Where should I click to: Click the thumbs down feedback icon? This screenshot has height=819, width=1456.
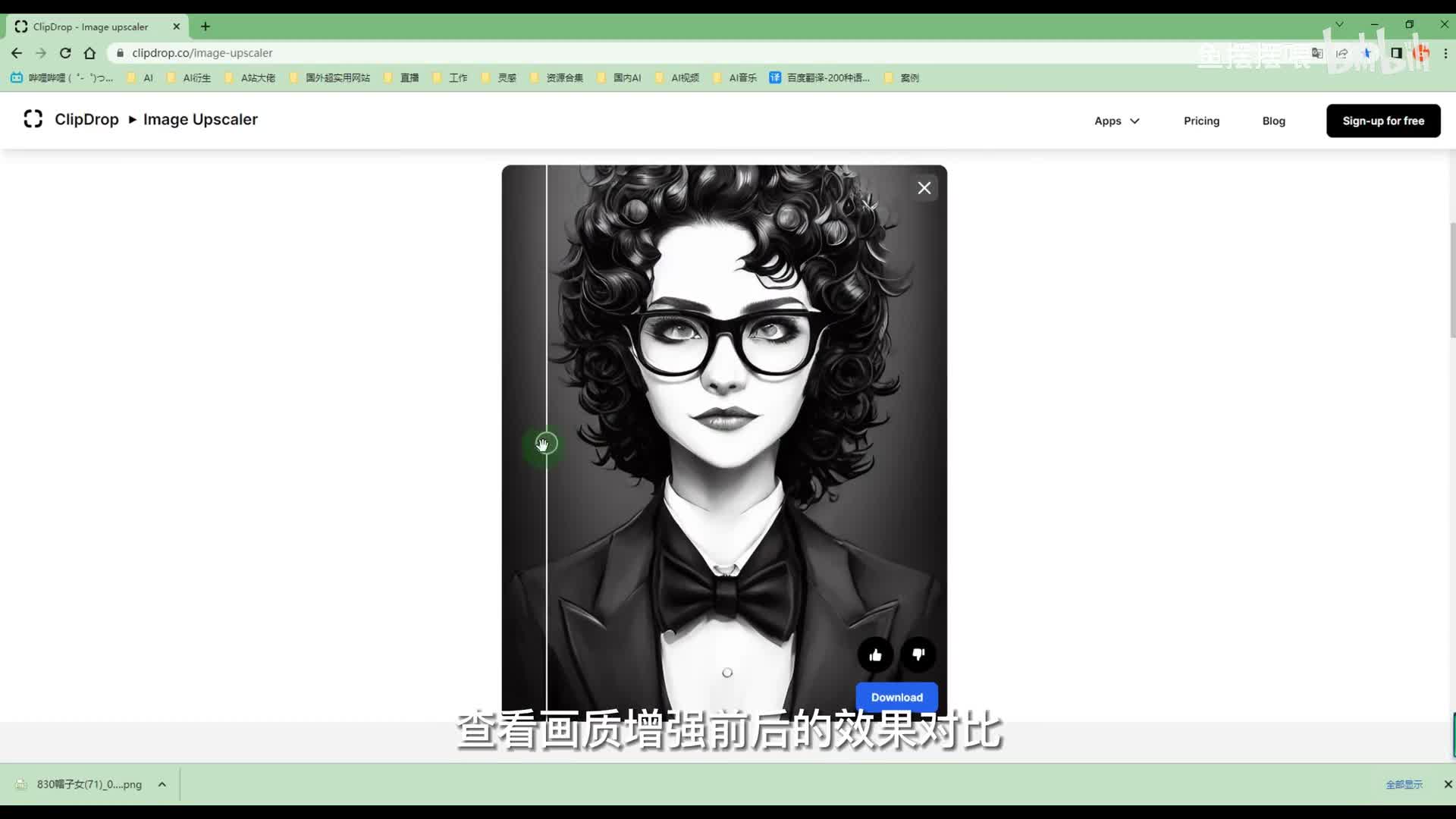click(918, 654)
